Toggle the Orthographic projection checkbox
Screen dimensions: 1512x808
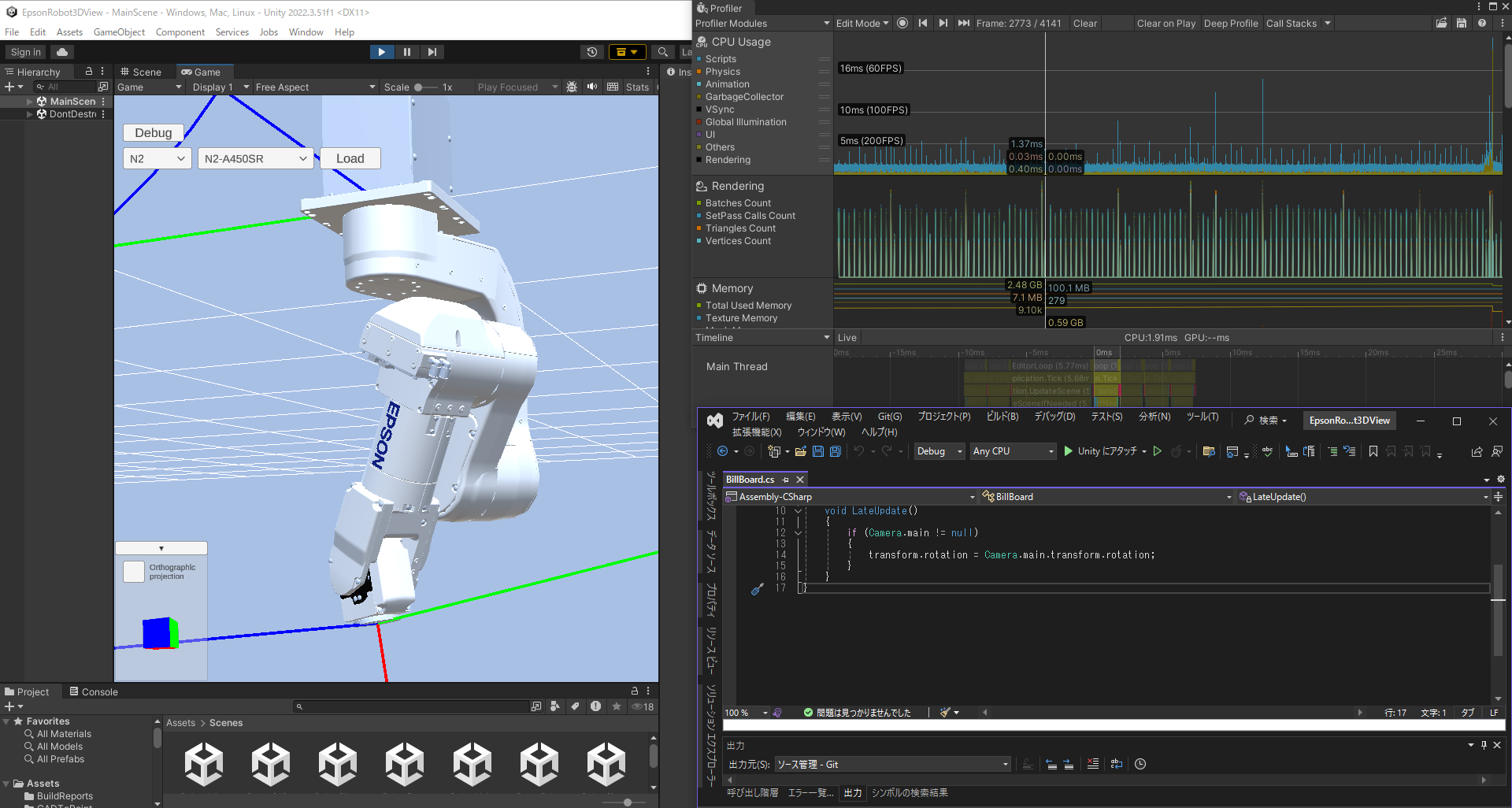tap(133, 572)
